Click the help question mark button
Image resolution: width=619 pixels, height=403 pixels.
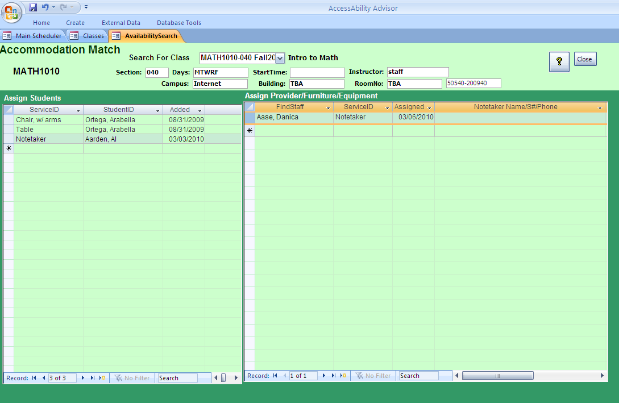(x=560, y=61)
